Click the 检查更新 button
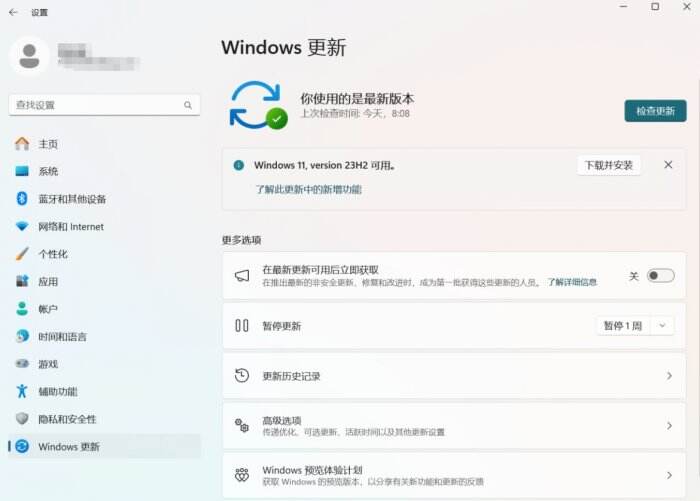This screenshot has height=501, width=700. 655,111
